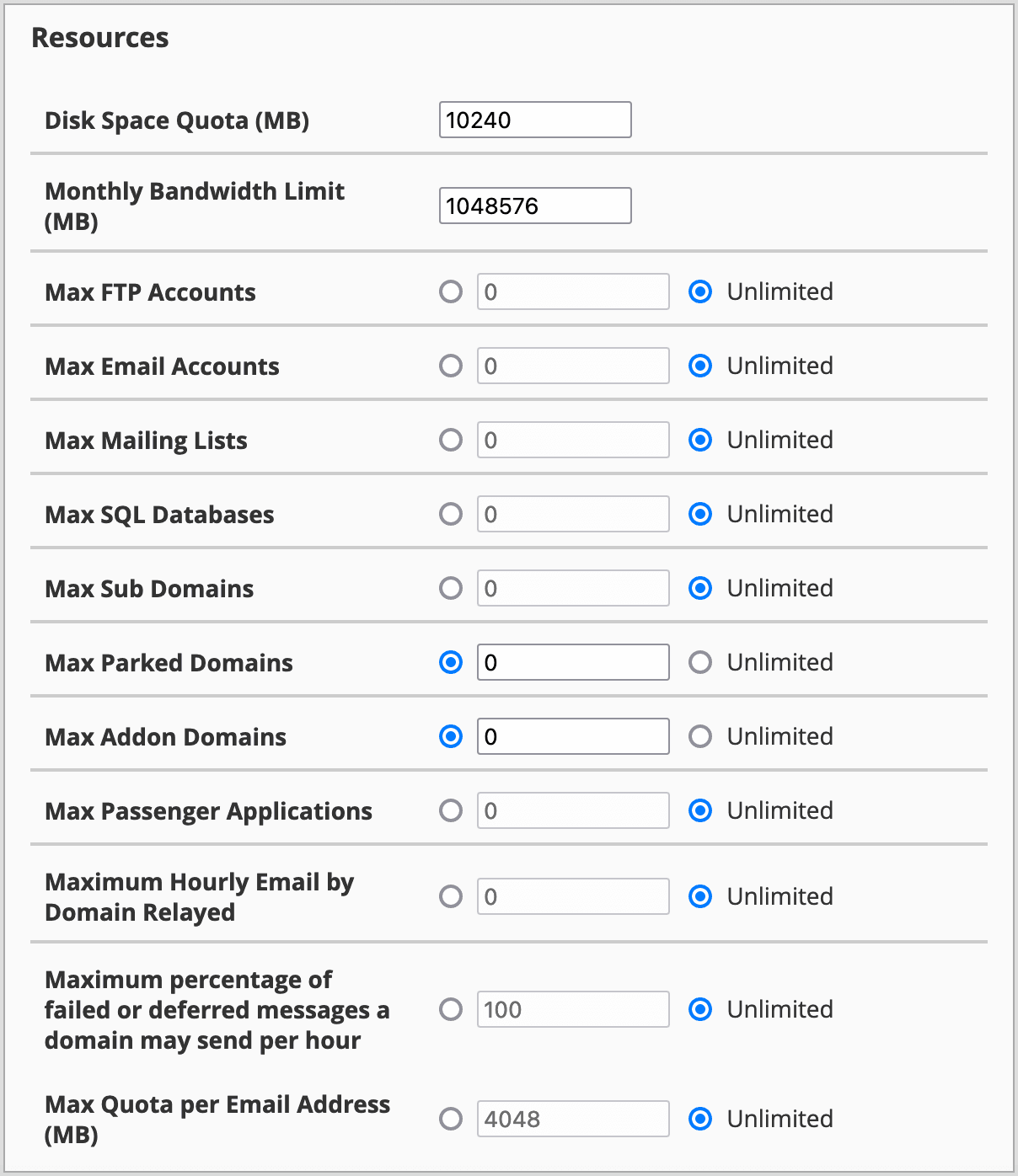Image resolution: width=1018 pixels, height=1176 pixels.
Task: Choose the 100 percent limit for failed messages
Action: [x=451, y=1009]
